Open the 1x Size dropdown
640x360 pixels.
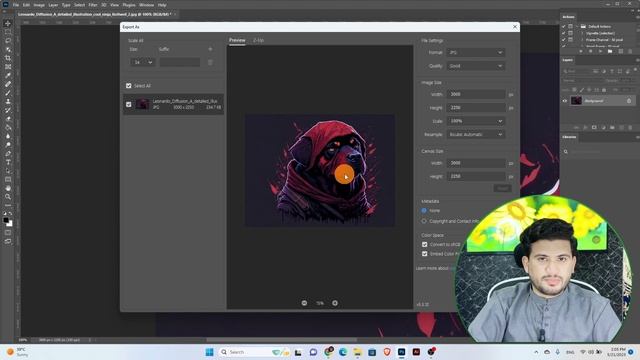click(x=142, y=62)
